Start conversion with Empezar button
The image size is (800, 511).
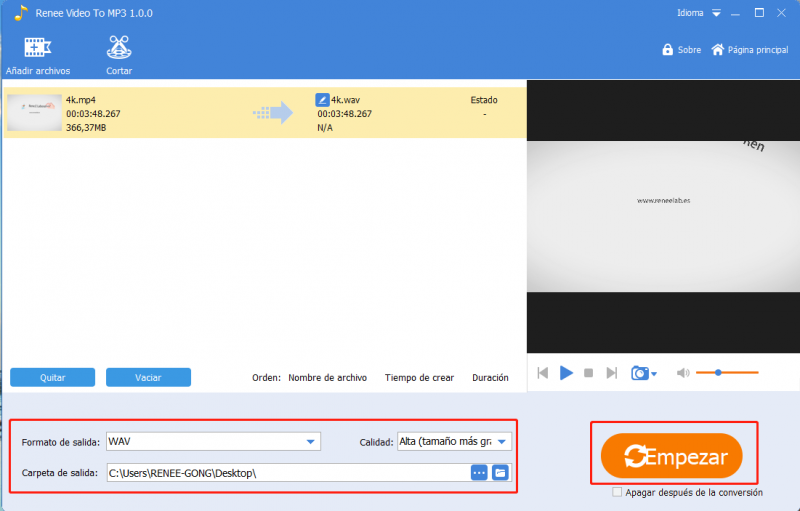click(671, 455)
